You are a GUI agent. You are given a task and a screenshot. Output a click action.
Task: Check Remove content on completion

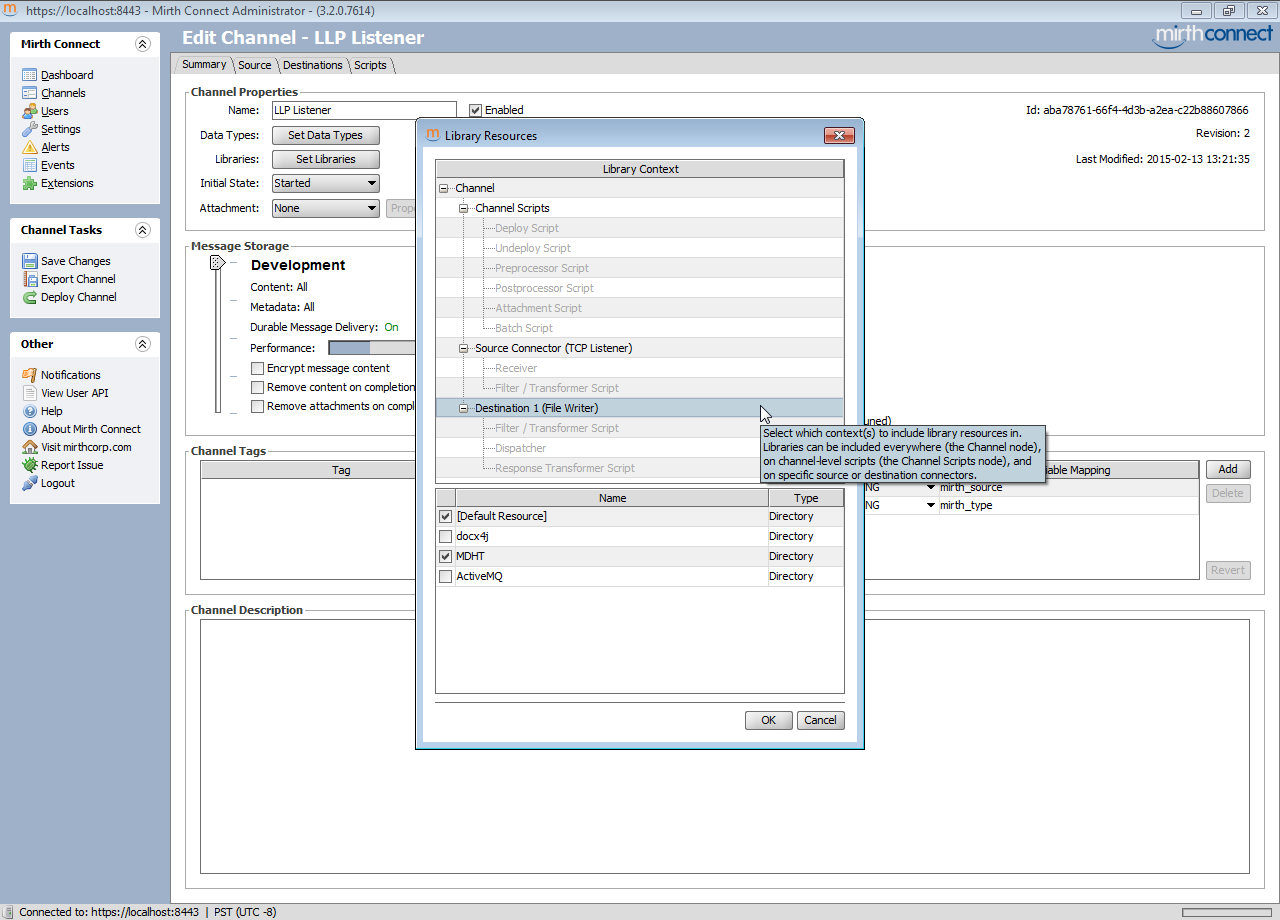point(258,387)
